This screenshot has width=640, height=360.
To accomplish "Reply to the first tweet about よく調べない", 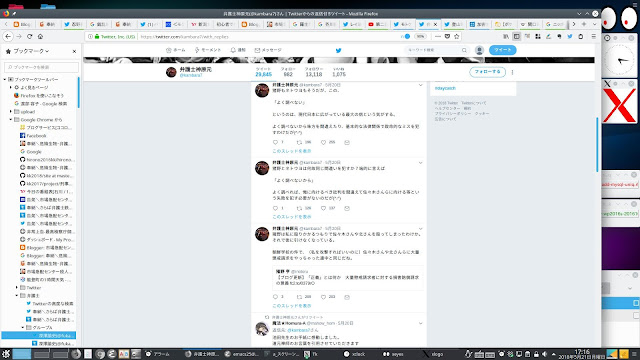I will 275,142.
